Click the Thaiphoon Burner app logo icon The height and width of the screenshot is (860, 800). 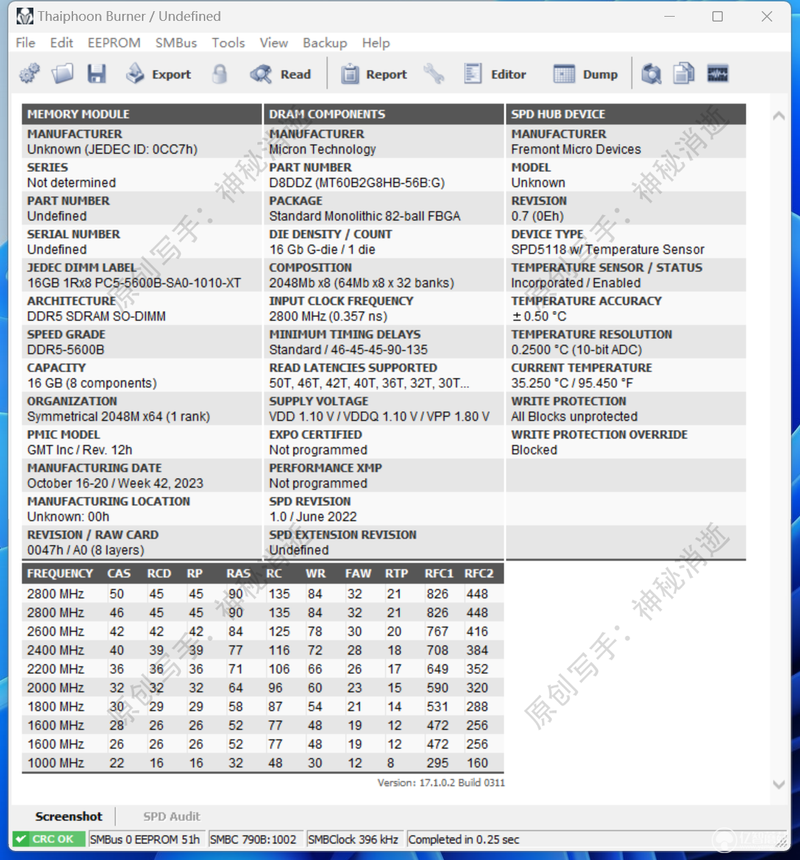tap(24, 16)
